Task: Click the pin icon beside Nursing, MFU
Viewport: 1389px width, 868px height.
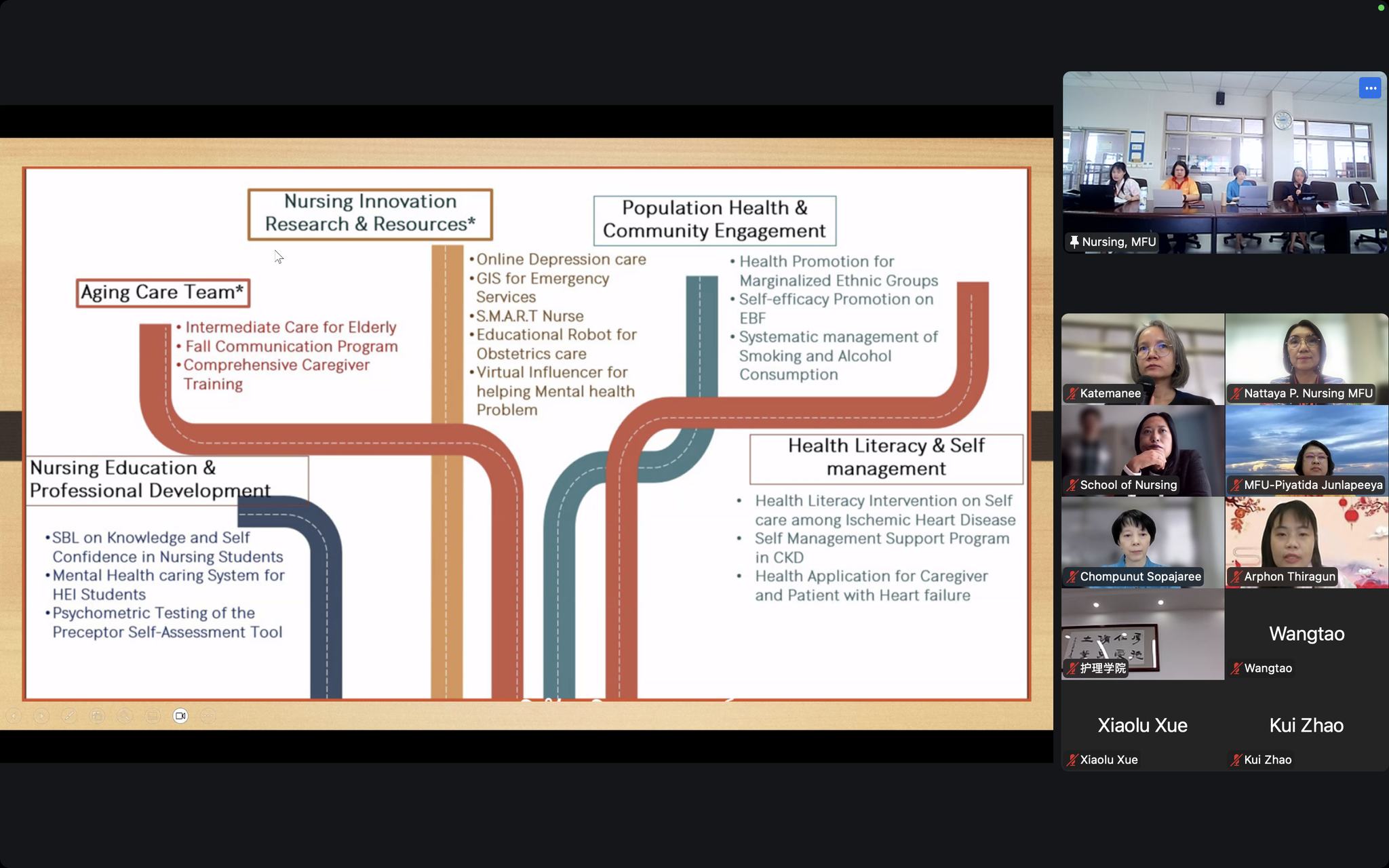Action: tap(1074, 241)
